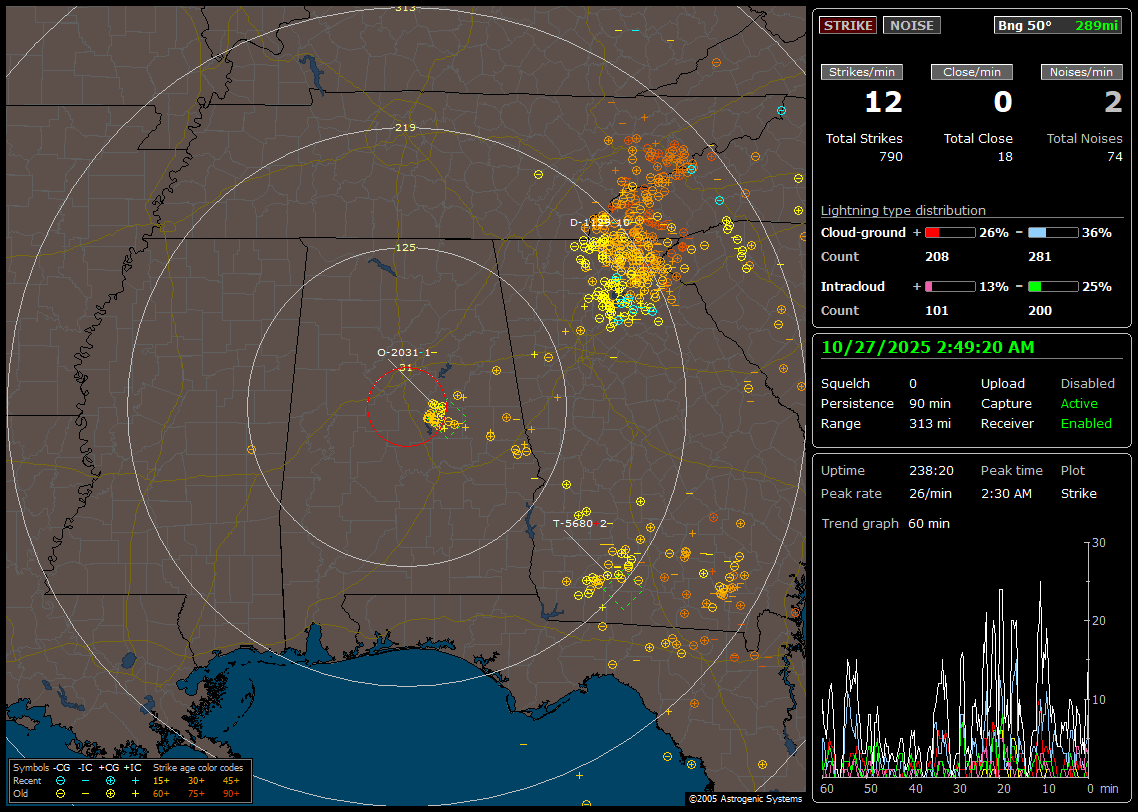Viewport: 1138px width, 812px height.
Task: Toggle the STRIKE indicator
Action: [848, 25]
